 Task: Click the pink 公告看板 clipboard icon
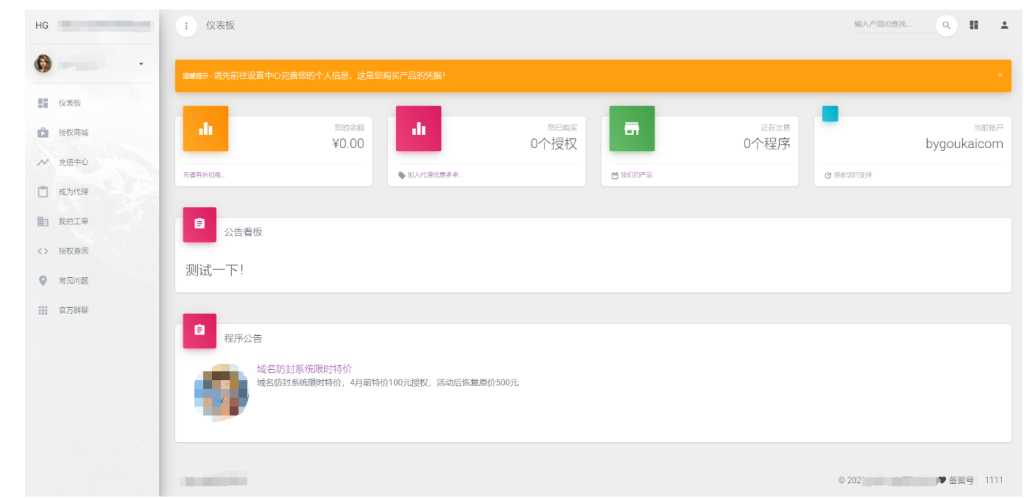(199, 224)
